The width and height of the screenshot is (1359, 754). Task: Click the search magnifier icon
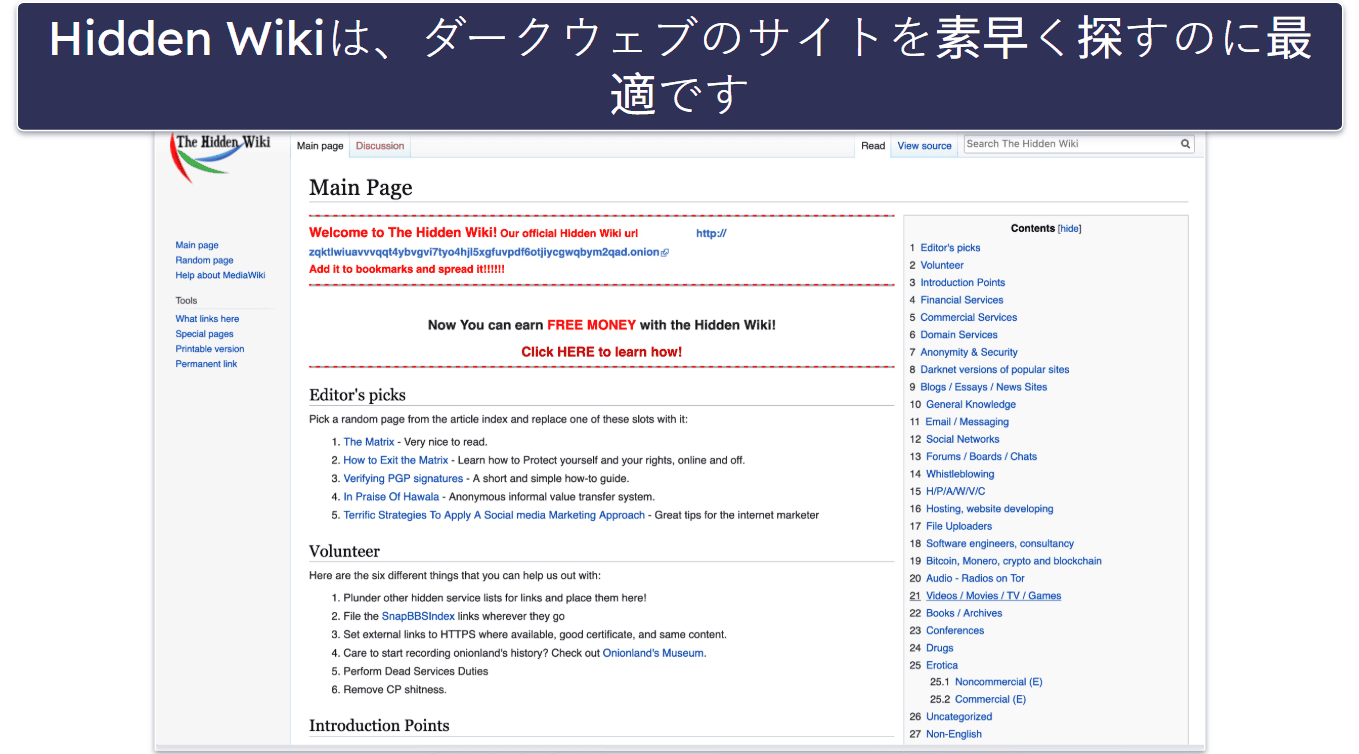pyautogui.click(x=1185, y=144)
